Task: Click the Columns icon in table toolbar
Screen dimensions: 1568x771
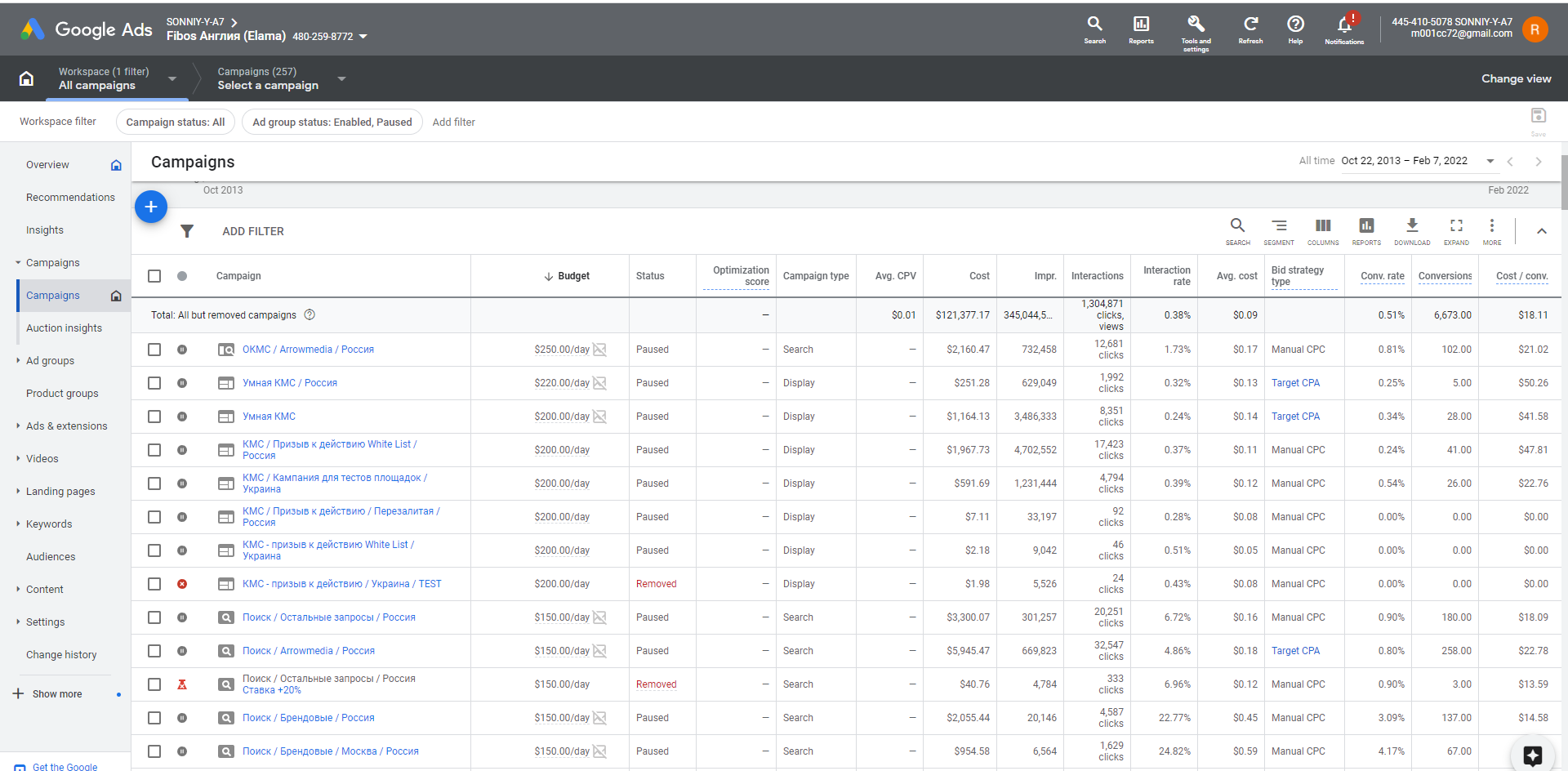Action: (1323, 226)
